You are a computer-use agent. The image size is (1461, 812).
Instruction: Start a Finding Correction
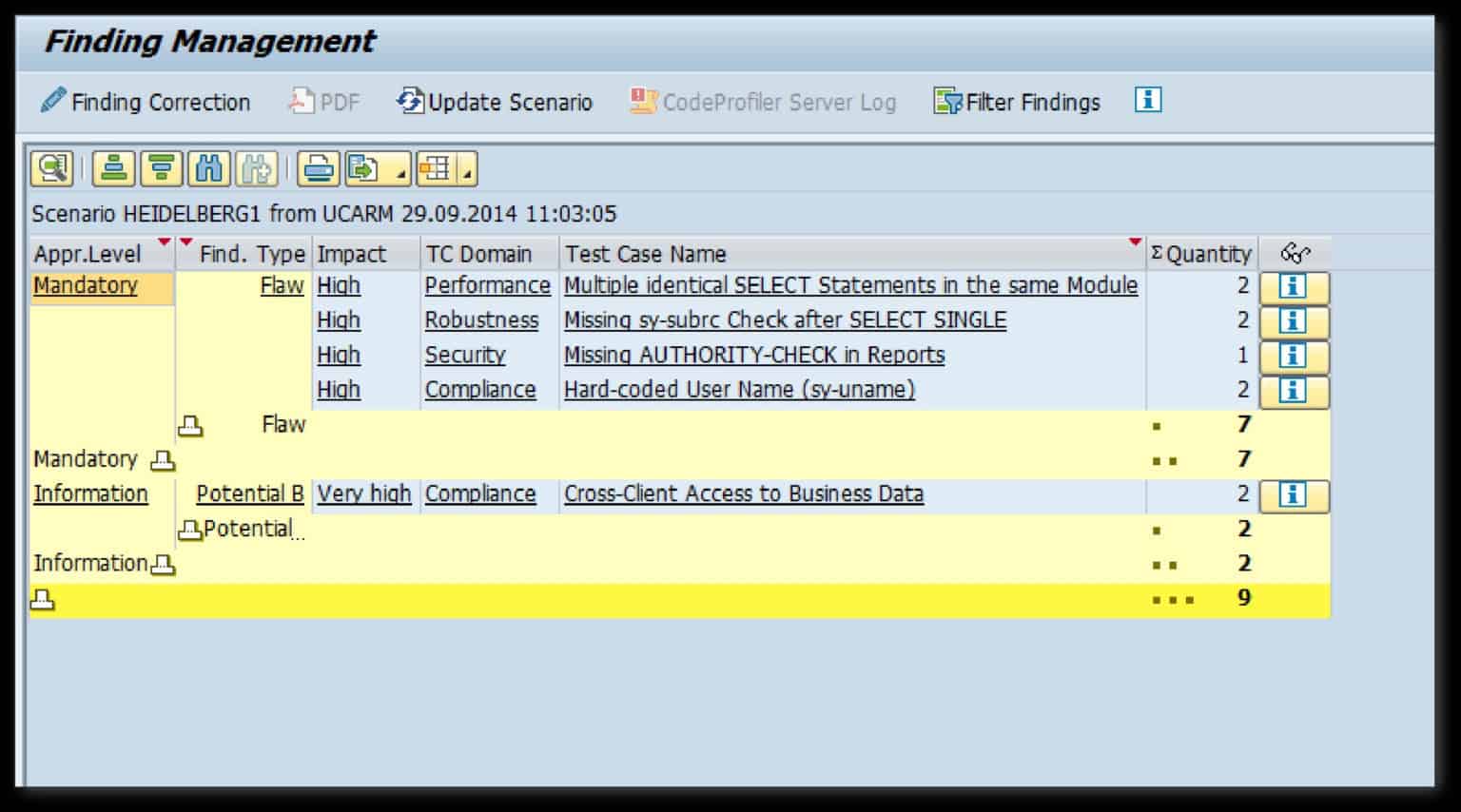[x=146, y=102]
